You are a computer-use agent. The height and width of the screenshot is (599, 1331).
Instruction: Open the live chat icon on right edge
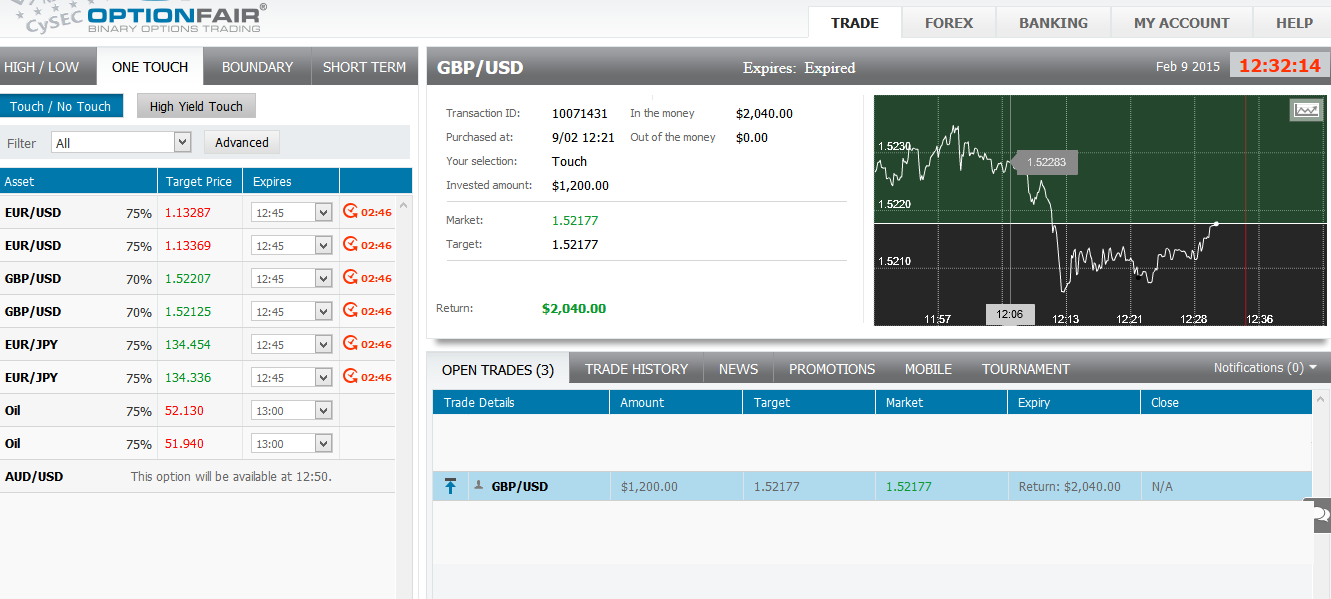point(1321,515)
